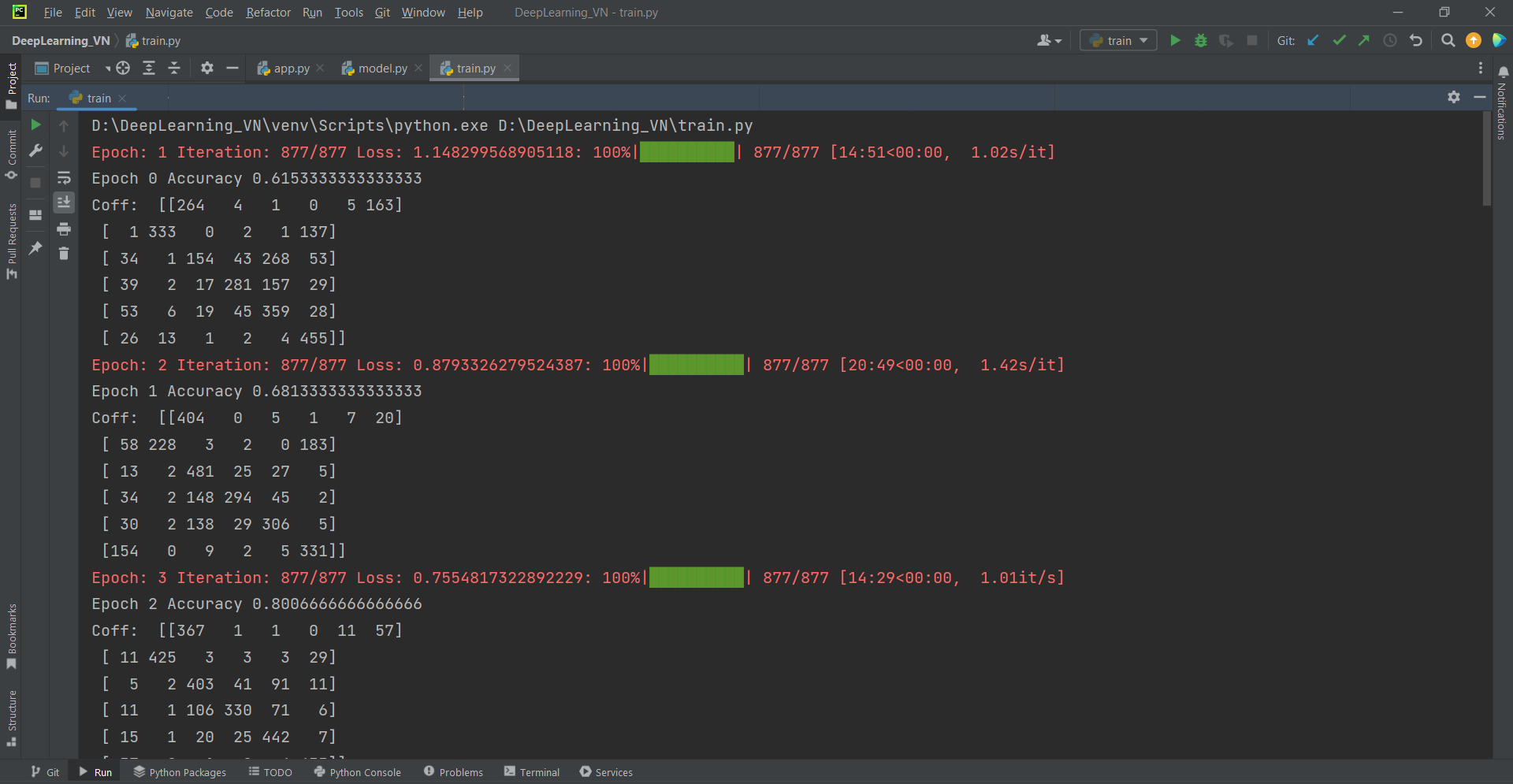Open the user account dropdown on the toolbar
The width and height of the screenshot is (1513, 784).
click(1048, 40)
